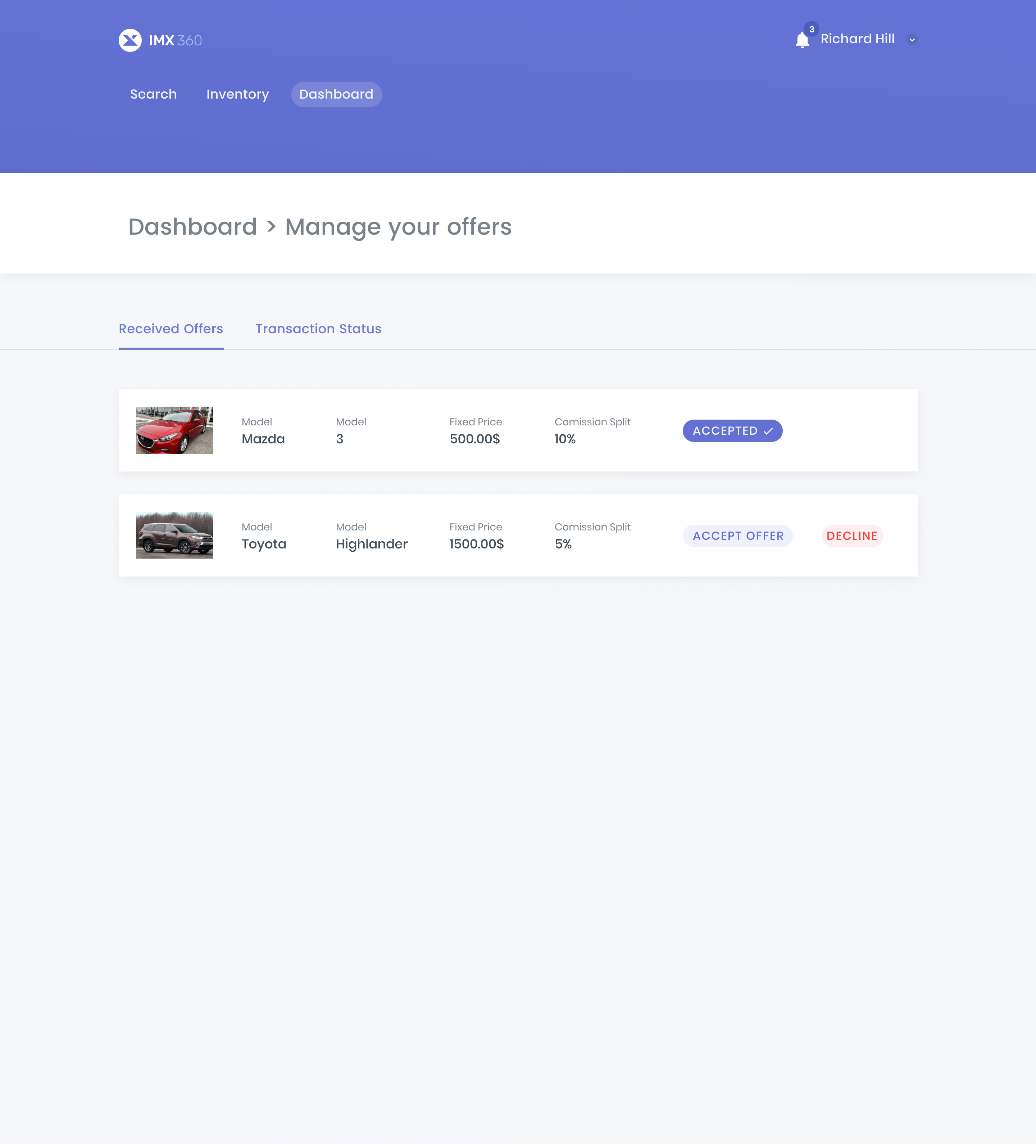Open notifications via the bell icon

(802, 40)
